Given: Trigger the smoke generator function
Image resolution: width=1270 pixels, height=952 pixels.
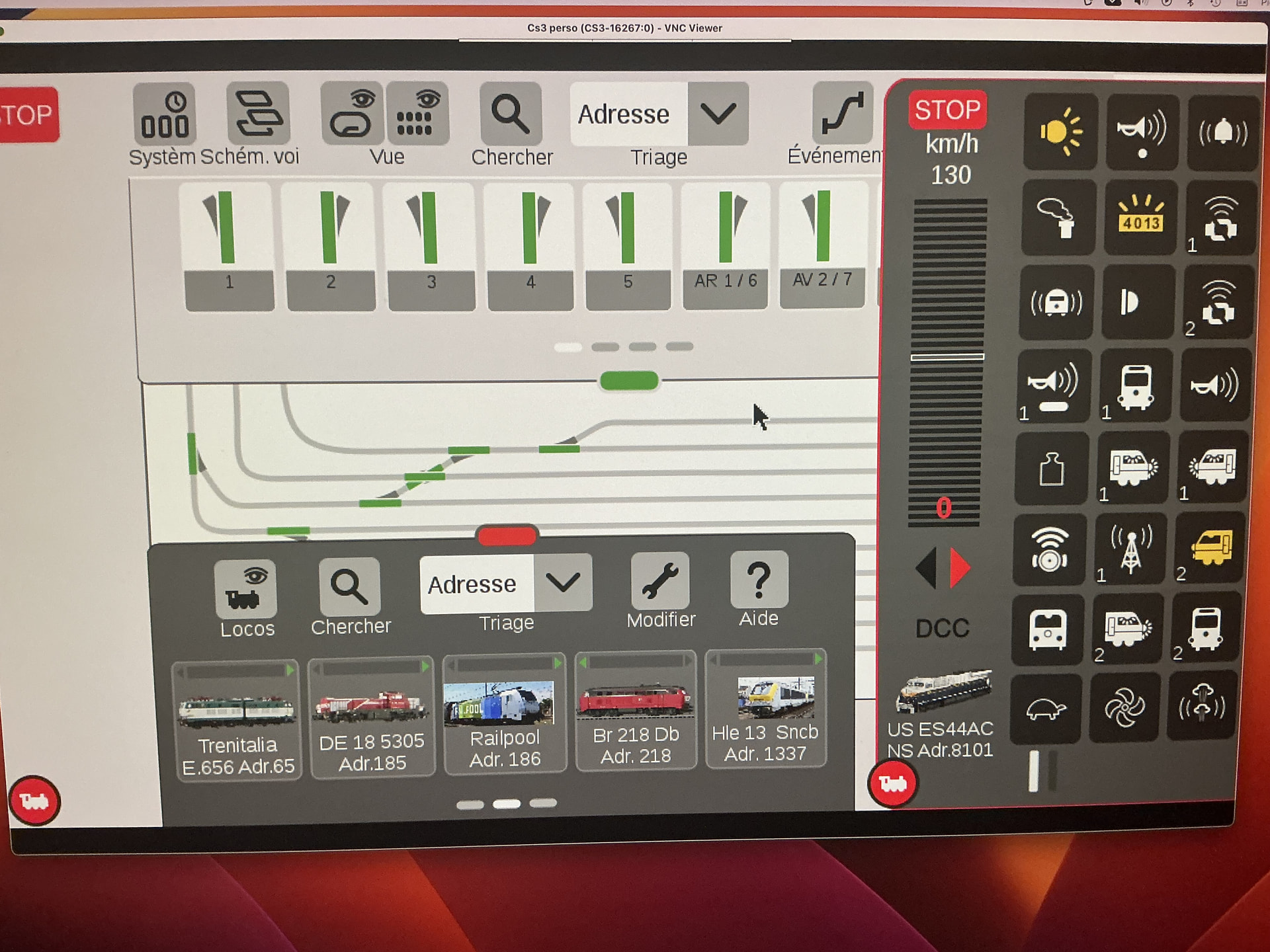Looking at the screenshot, I should [1058, 217].
